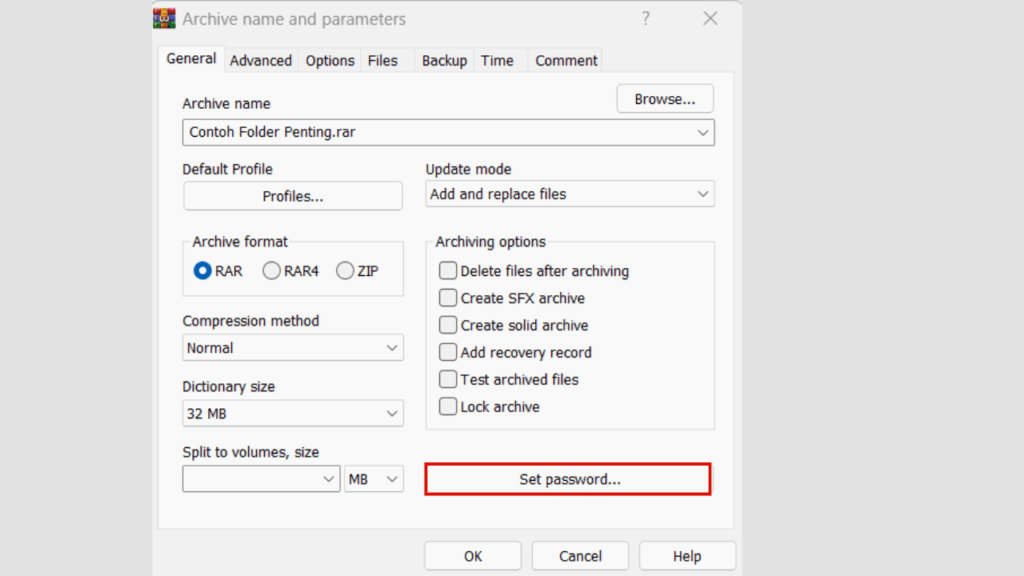Screen dimensions: 1024x576
Task: Select the RAR4 archive format
Action: coord(271,270)
